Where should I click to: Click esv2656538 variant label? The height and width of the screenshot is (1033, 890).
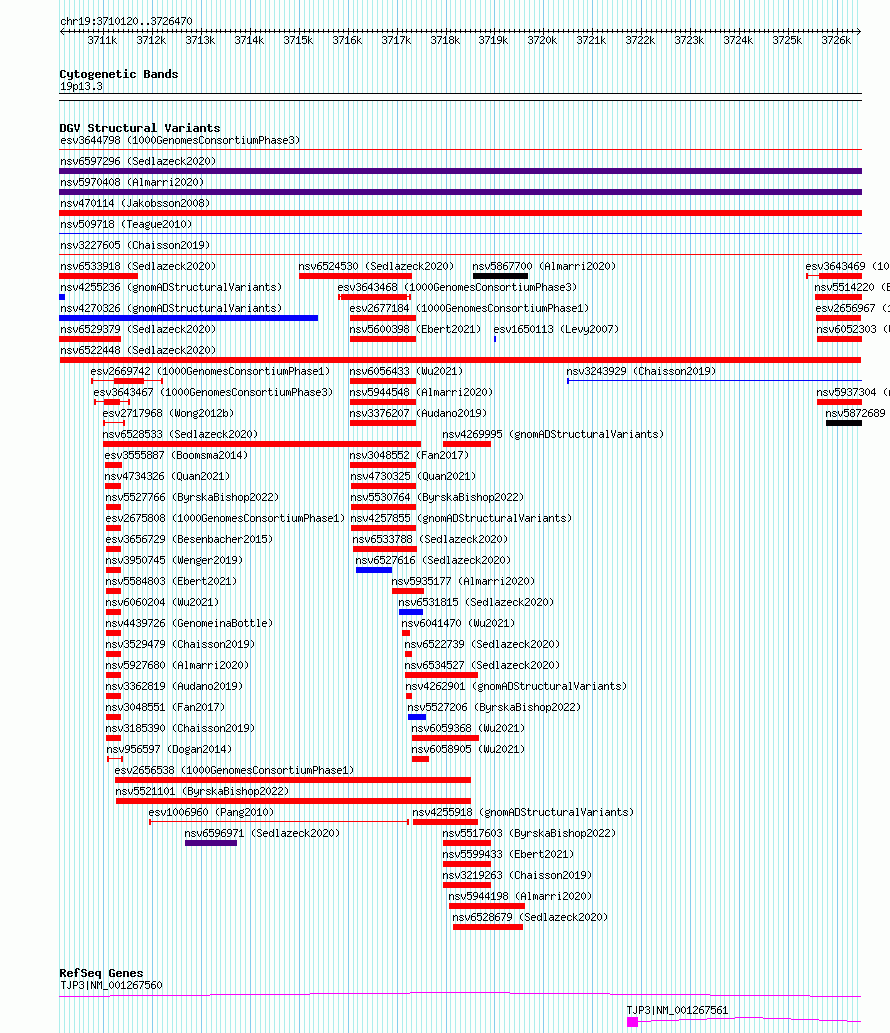pyautogui.click(x=235, y=771)
